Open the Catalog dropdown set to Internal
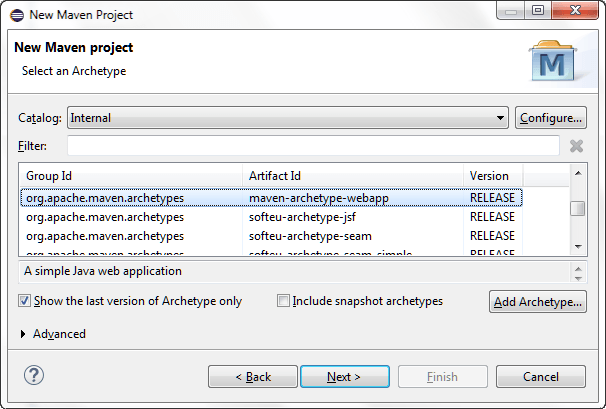Image resolution: width=606 pixels, height=409 pixels. (x=288, y=118)
